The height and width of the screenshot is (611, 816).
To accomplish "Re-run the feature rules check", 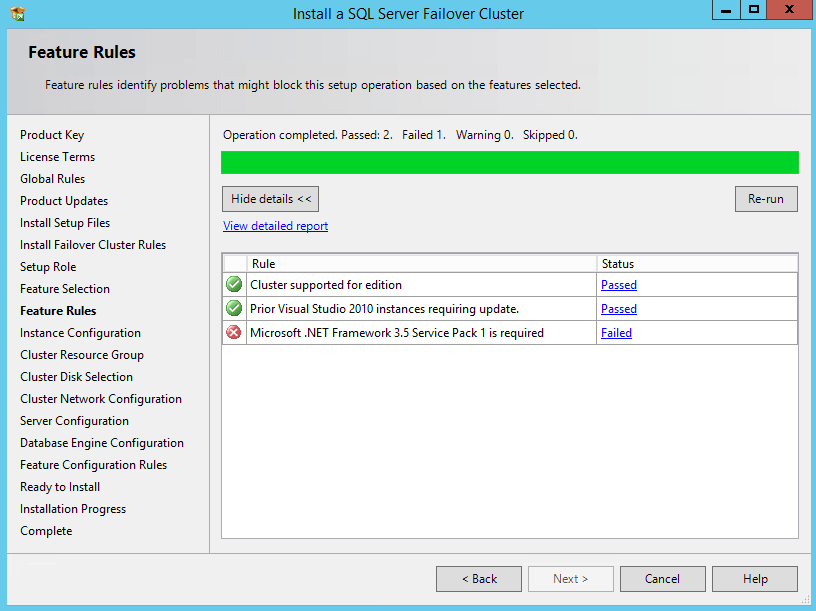I will [x=766, y=198].
